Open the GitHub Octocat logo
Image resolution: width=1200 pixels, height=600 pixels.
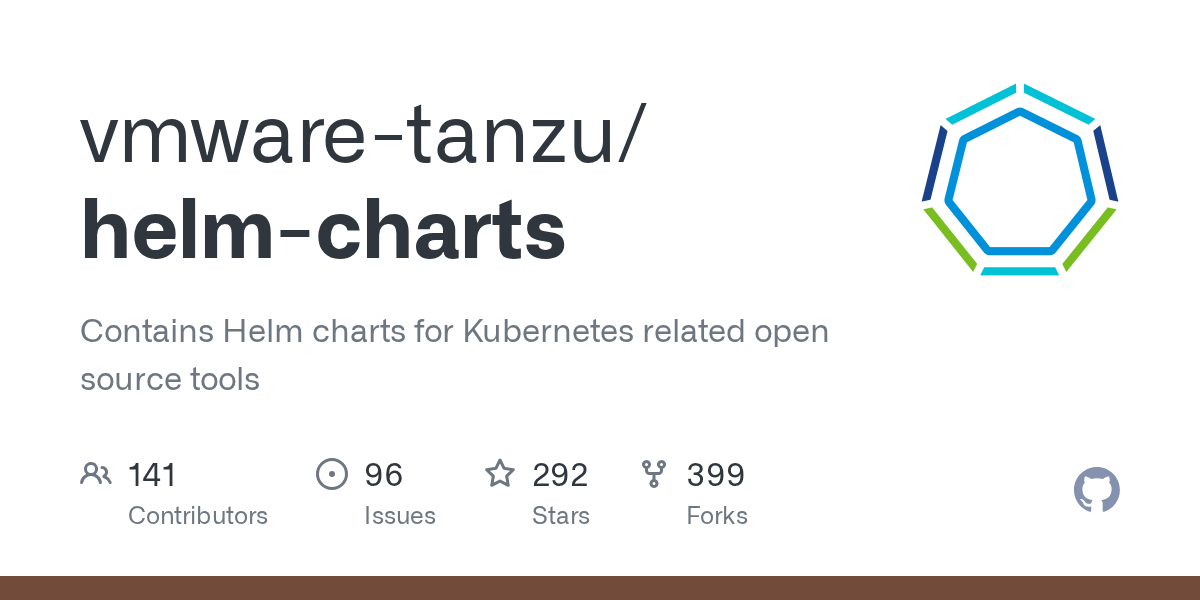1096,490
